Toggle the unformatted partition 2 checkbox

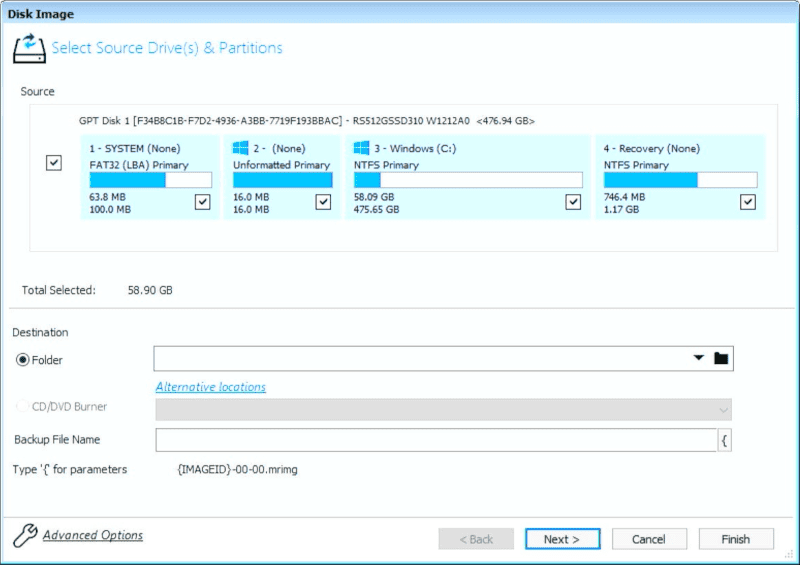point(323,202)
